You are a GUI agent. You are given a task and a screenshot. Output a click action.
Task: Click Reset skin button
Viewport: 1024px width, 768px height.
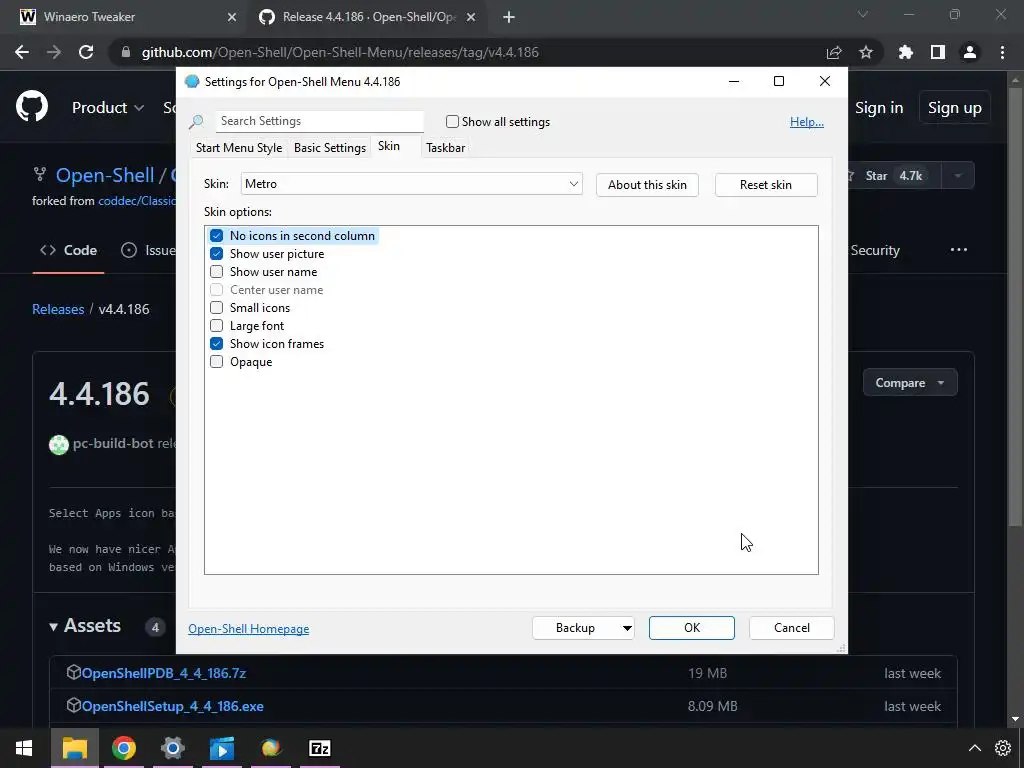765,185
